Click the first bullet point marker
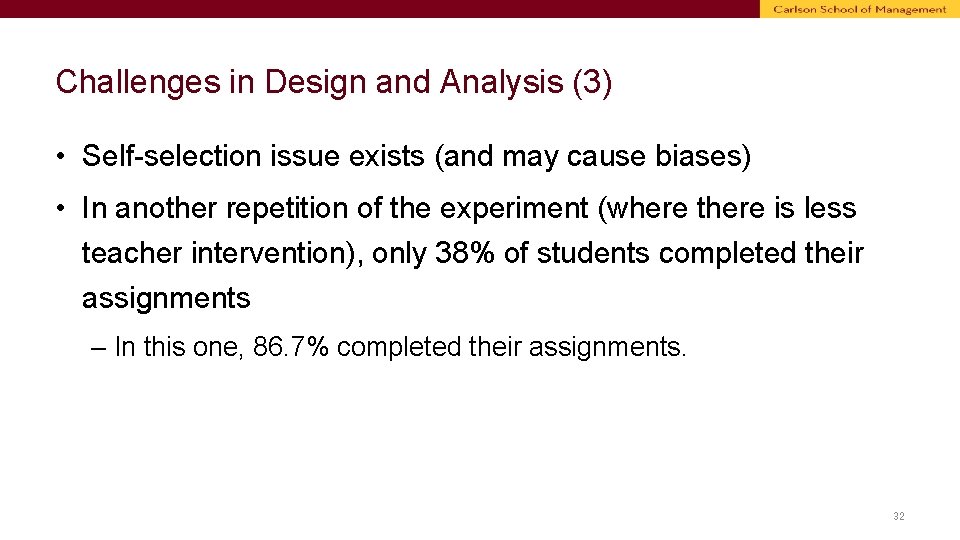Image resolution: width=960 pixels, height=540 pixels. point(61,156)
